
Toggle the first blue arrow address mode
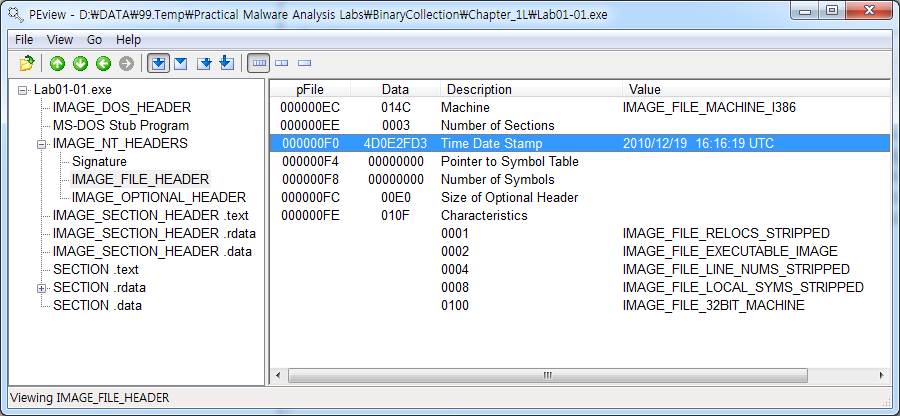(158, 64)
